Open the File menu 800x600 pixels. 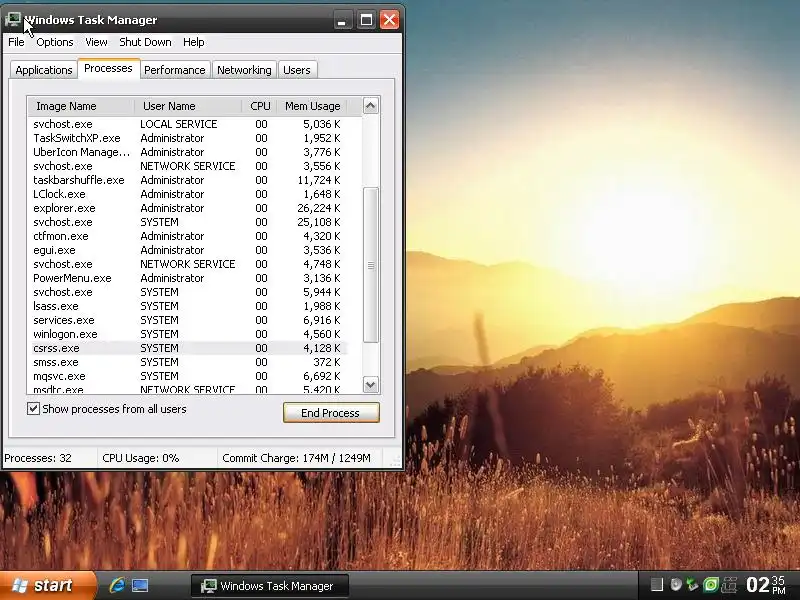[x=16, y=42]
